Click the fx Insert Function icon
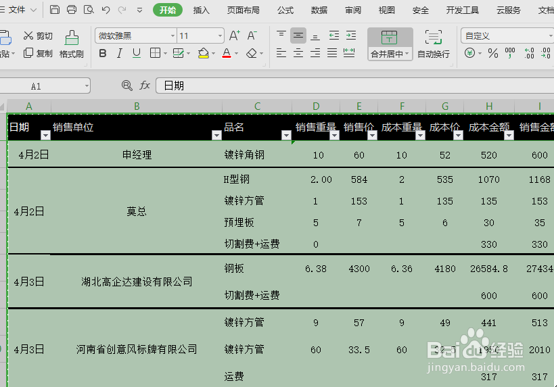Image resolution: width=557 pixels, height=387 pixels. [144, 85]
